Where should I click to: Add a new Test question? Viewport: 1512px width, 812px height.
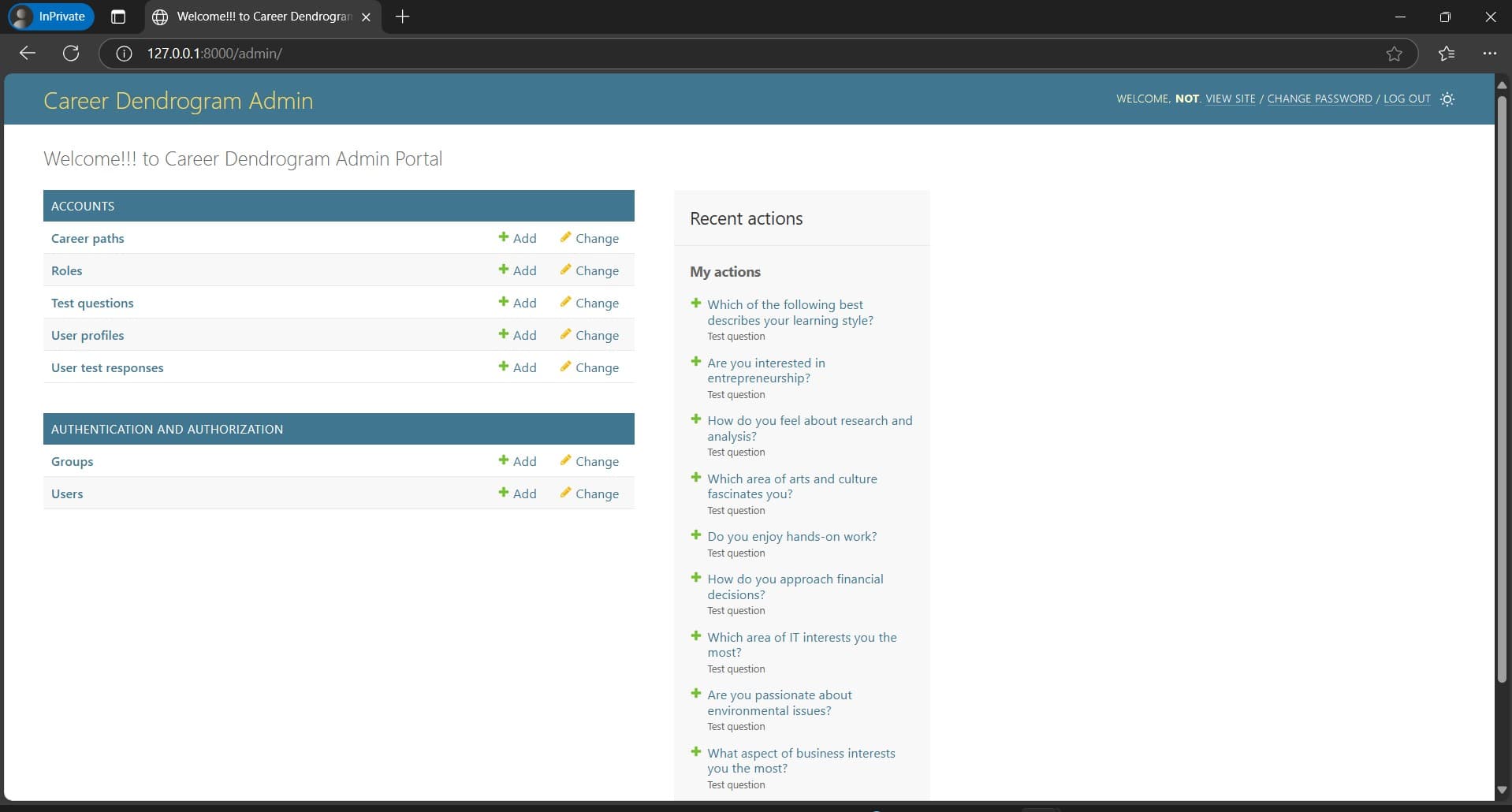click(517, 303)
